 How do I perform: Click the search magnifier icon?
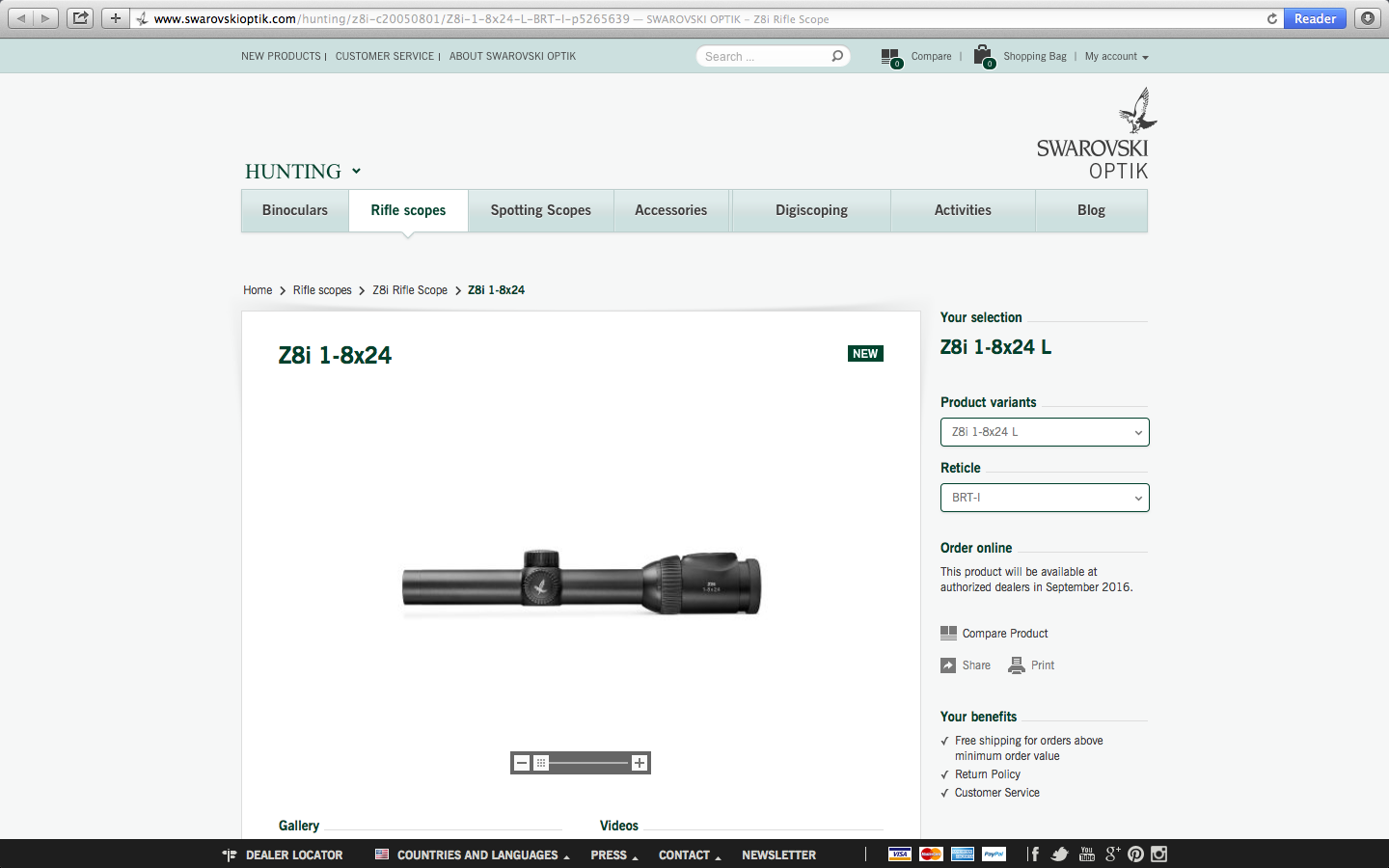[837, 56]
